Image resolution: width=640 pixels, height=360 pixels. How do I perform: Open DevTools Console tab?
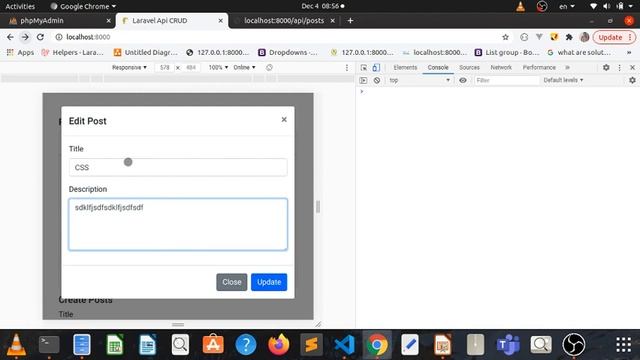pyautogui.click(x=438, y=67)
